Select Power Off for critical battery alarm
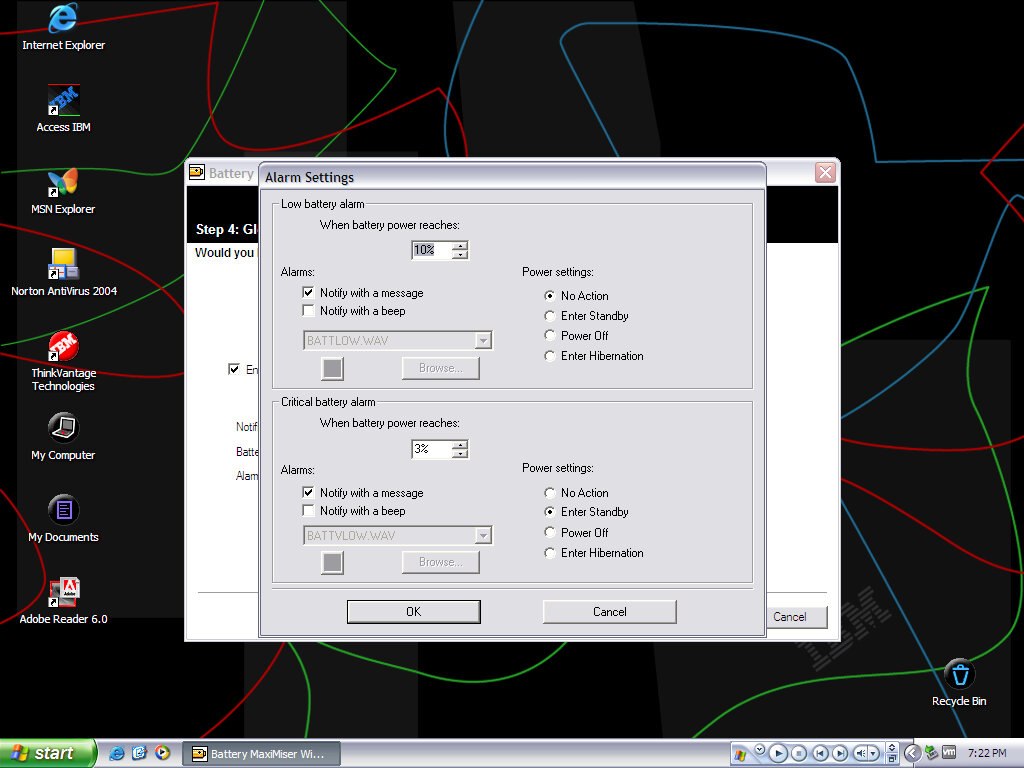Screen dimensions: 1024x768 [x=550, y=533]
